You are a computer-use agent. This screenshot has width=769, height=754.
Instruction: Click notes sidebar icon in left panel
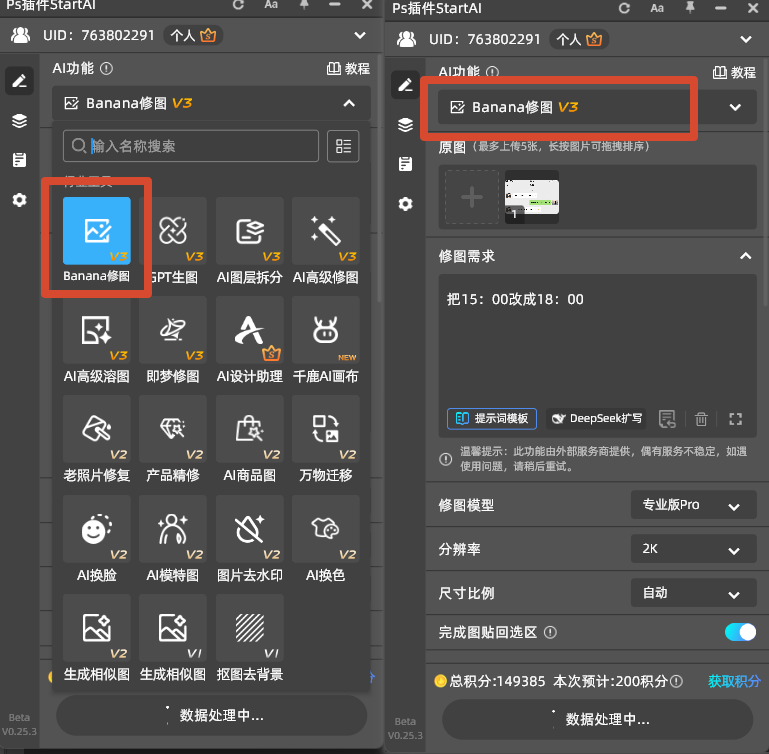click(19, 160)
